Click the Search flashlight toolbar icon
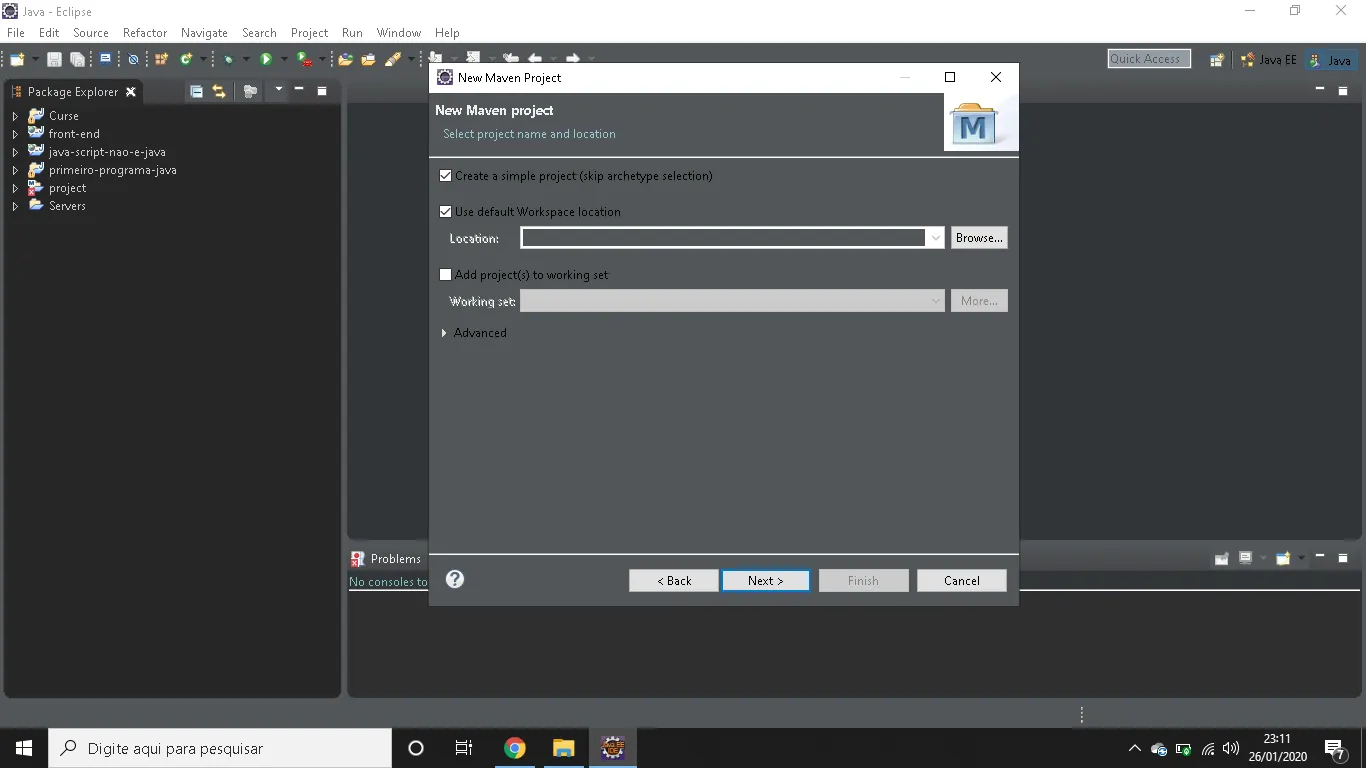This screenshot has width=1366, height=768. (393, 60)
